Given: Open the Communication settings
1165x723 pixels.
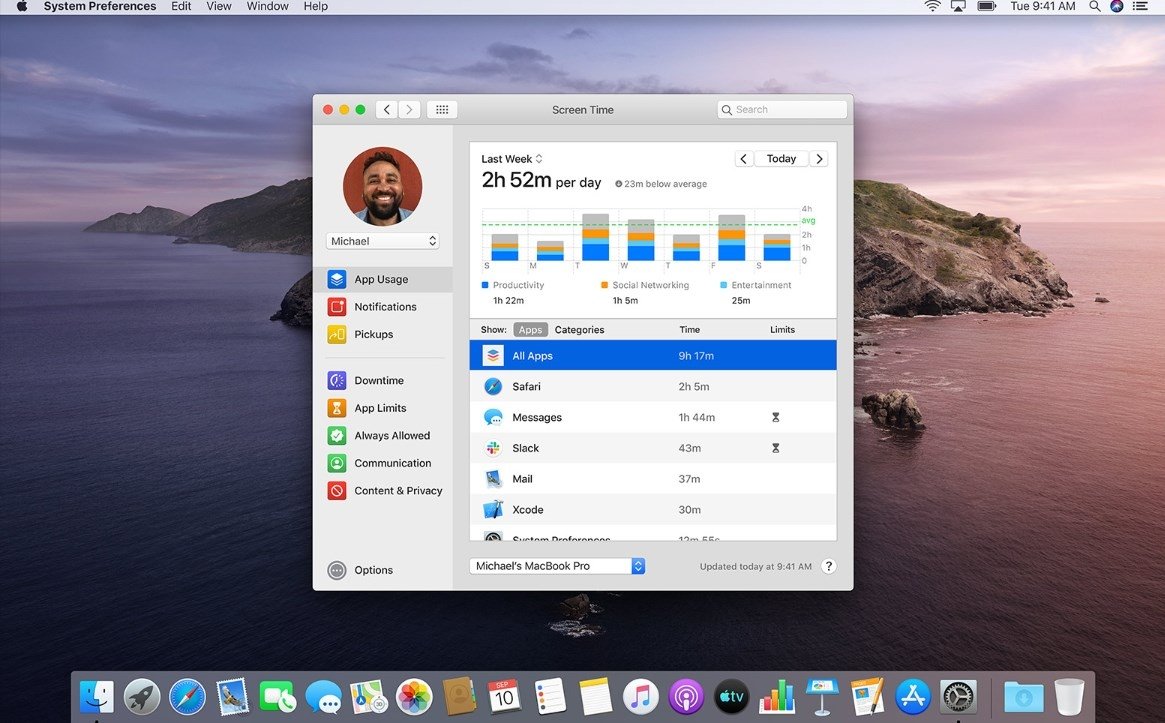Looking at the screenshot, I should click(x=394, y=462).
